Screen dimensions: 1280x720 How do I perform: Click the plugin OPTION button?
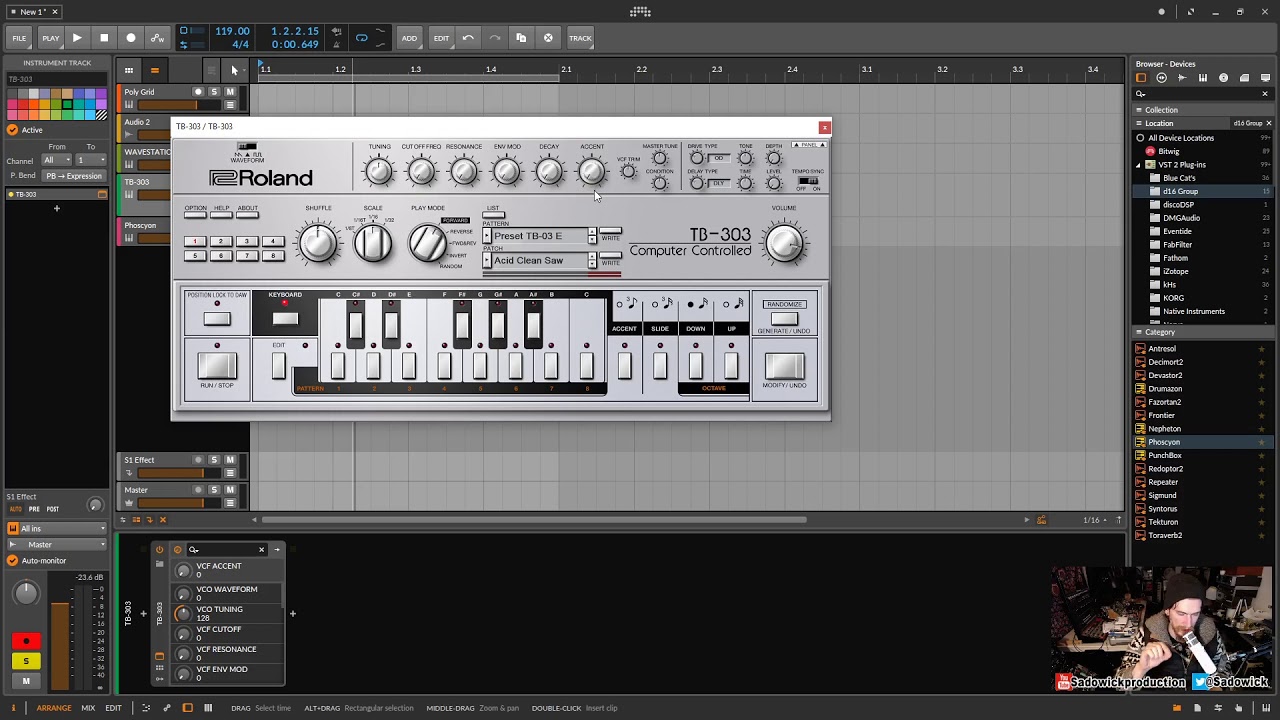pos(195,213)
